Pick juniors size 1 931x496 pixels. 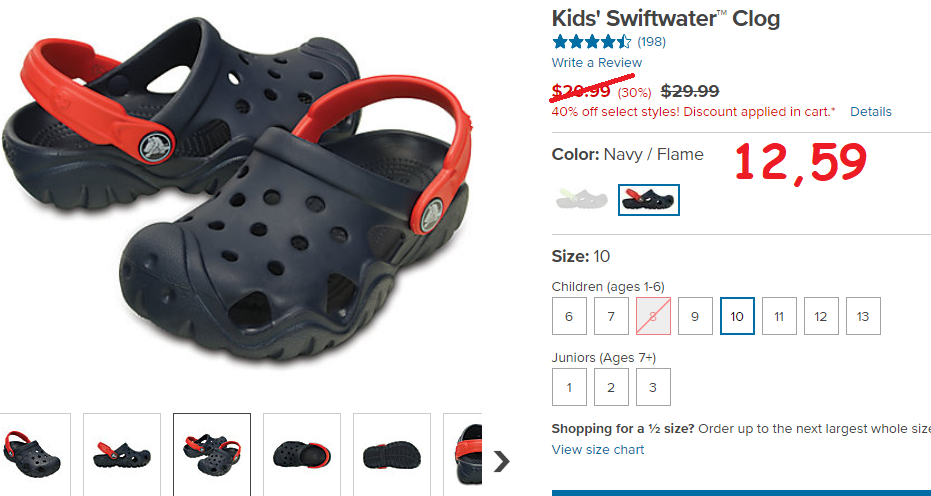[x=569, y=387]
